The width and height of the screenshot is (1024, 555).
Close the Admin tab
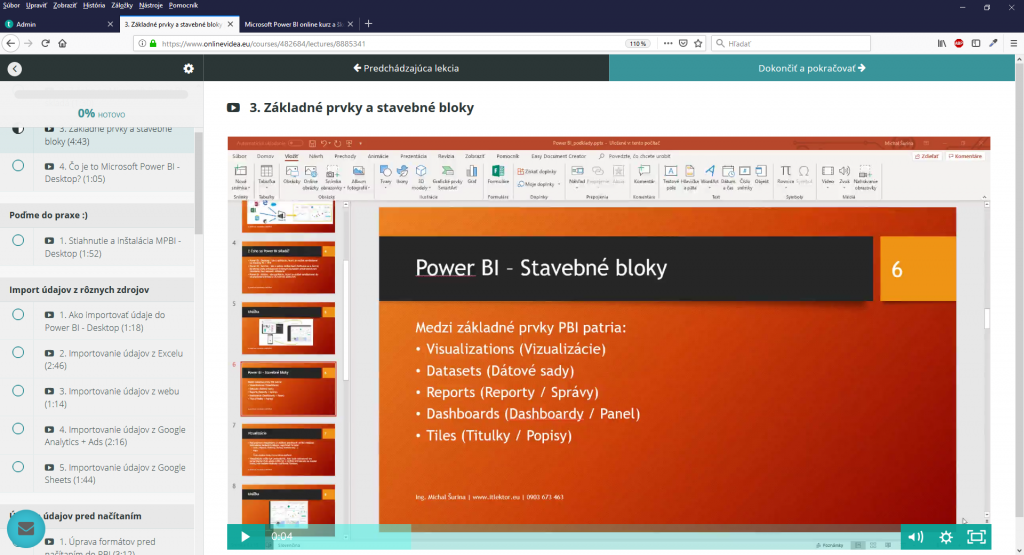[x=110, y=24]
